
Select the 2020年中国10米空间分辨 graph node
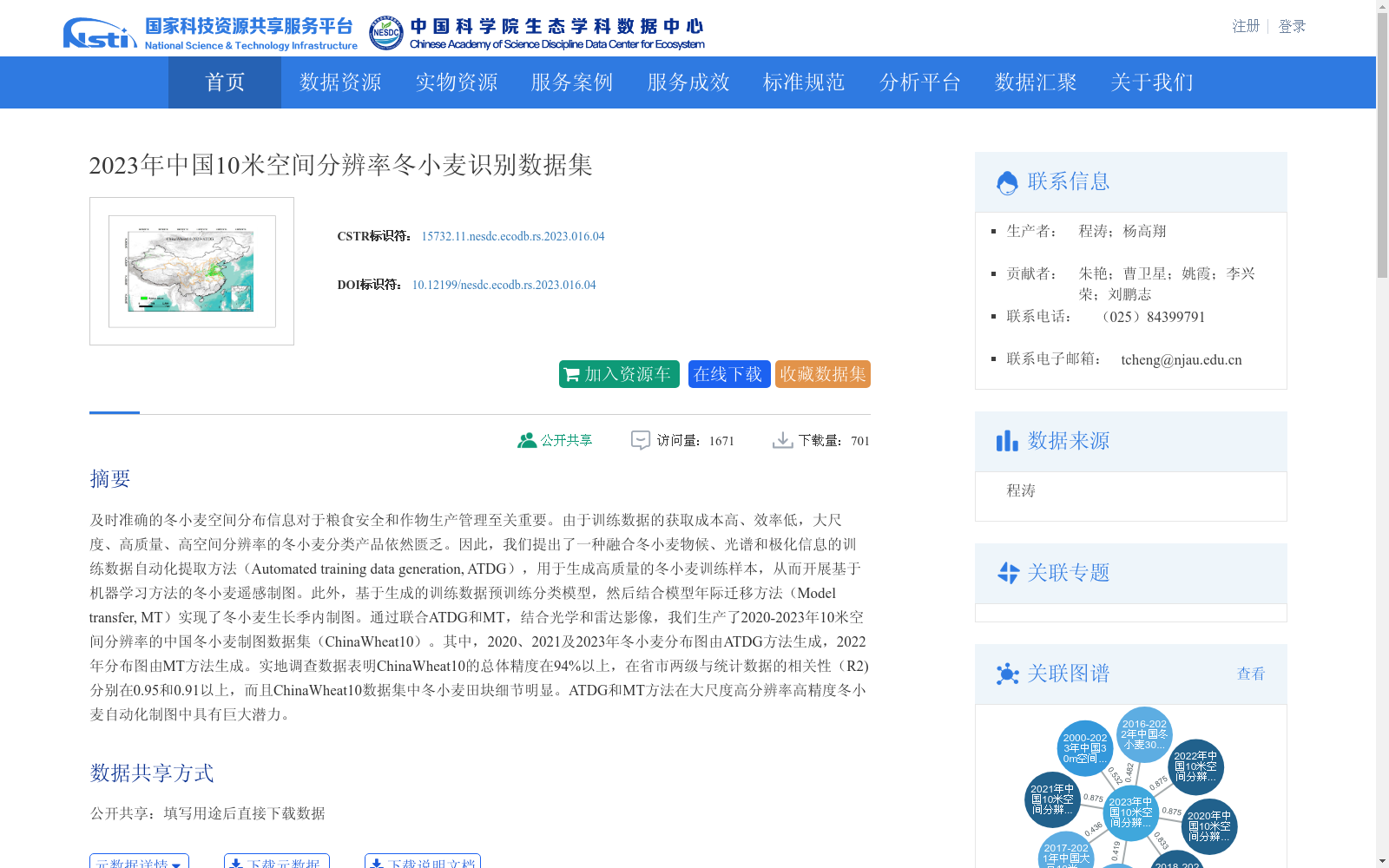(x=1208, y=826)
